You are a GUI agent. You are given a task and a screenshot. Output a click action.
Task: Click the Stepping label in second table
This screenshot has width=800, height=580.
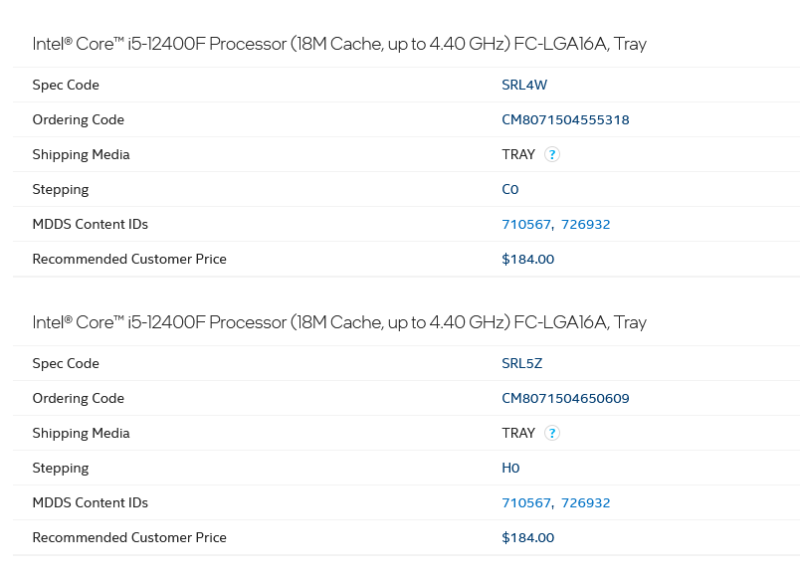(x=60, y=468)
